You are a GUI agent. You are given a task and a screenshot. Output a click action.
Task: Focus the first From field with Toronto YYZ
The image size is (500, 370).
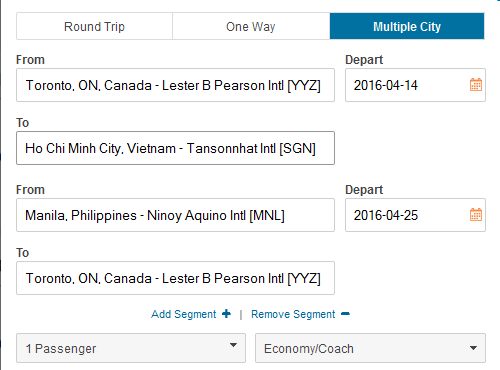point(175,85)
